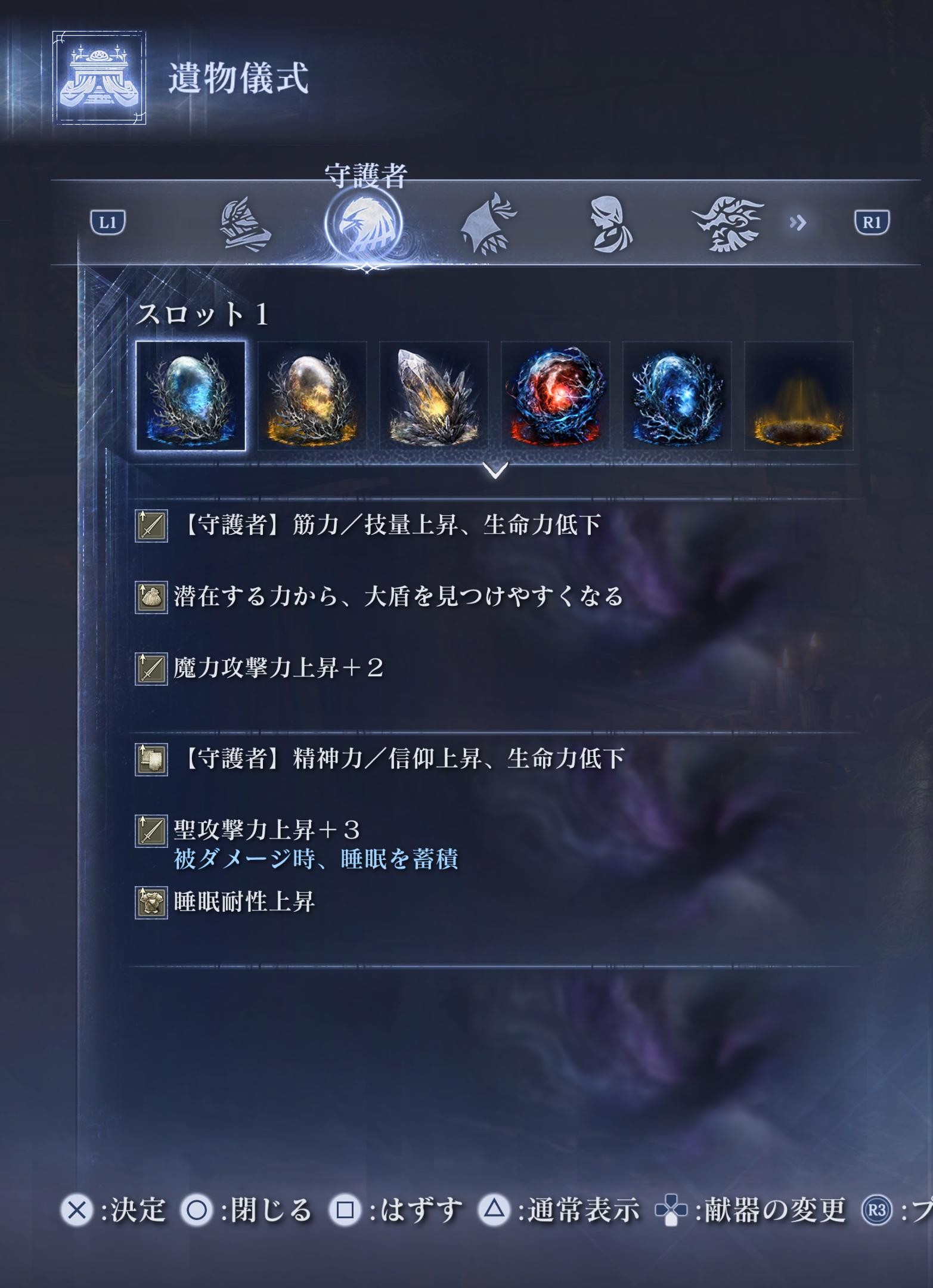Pick the yellow crystal shard relic
933x1288 pixels.
point(433,396)
